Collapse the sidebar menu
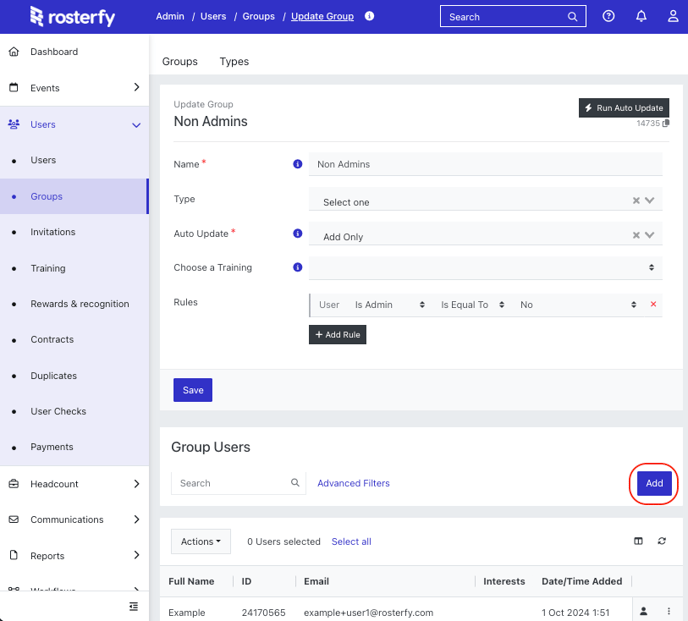This screenshot has width=688, height=621. pos(134,606)
